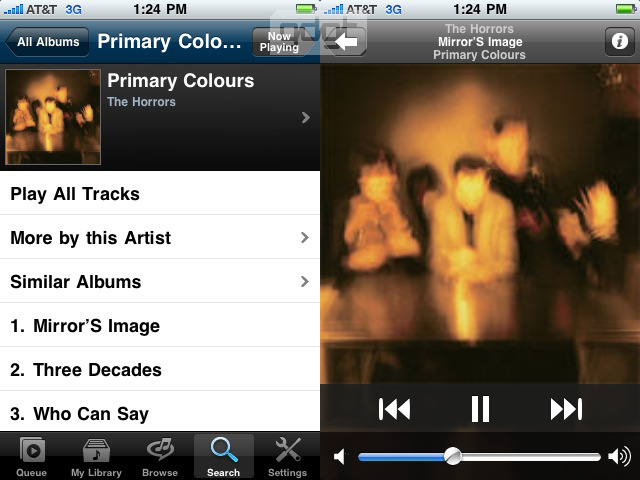Go back using the left arrow button
The height and width of the screenshot is (480, 640).
pyautogui.click(x=346, y=42)
